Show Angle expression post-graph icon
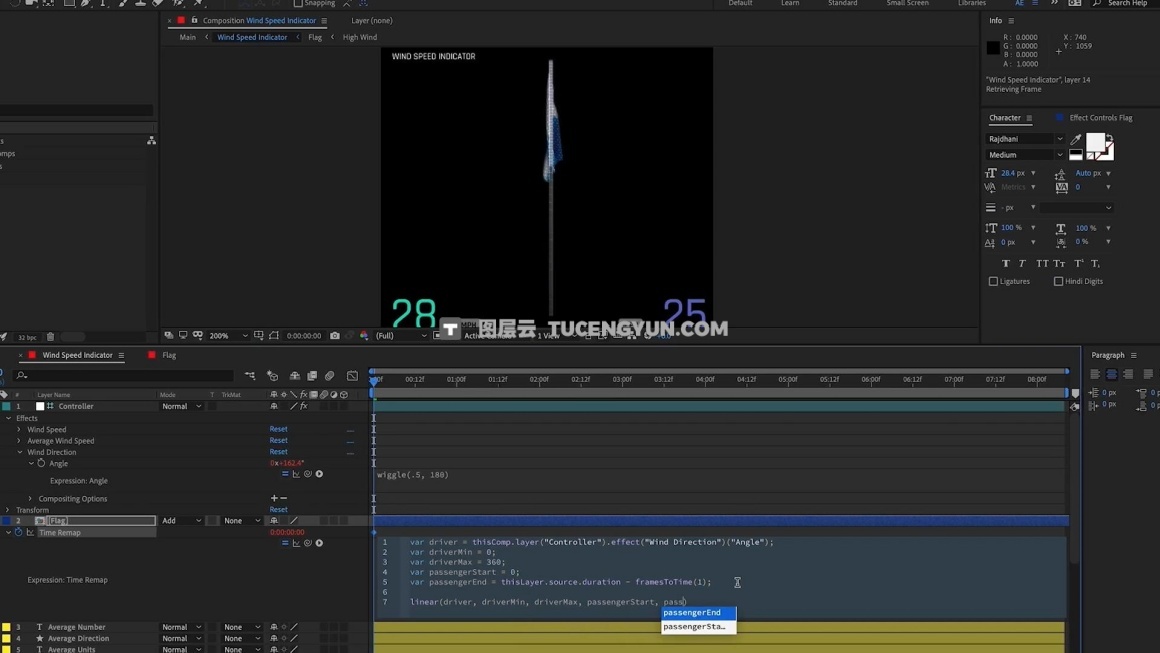Viewport: 1160px width, 653px height. tap(296, 474)
